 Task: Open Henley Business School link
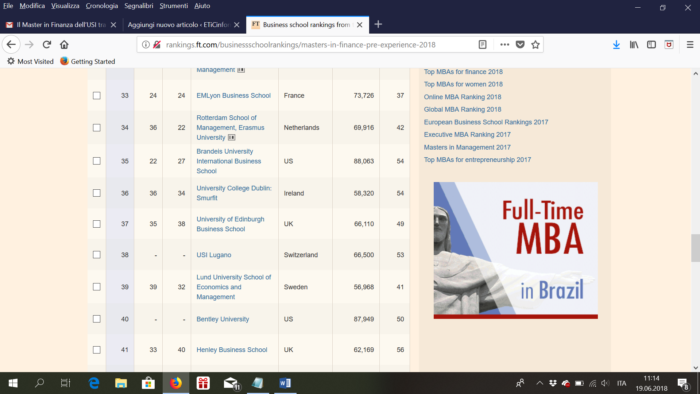tap(232, 350)
